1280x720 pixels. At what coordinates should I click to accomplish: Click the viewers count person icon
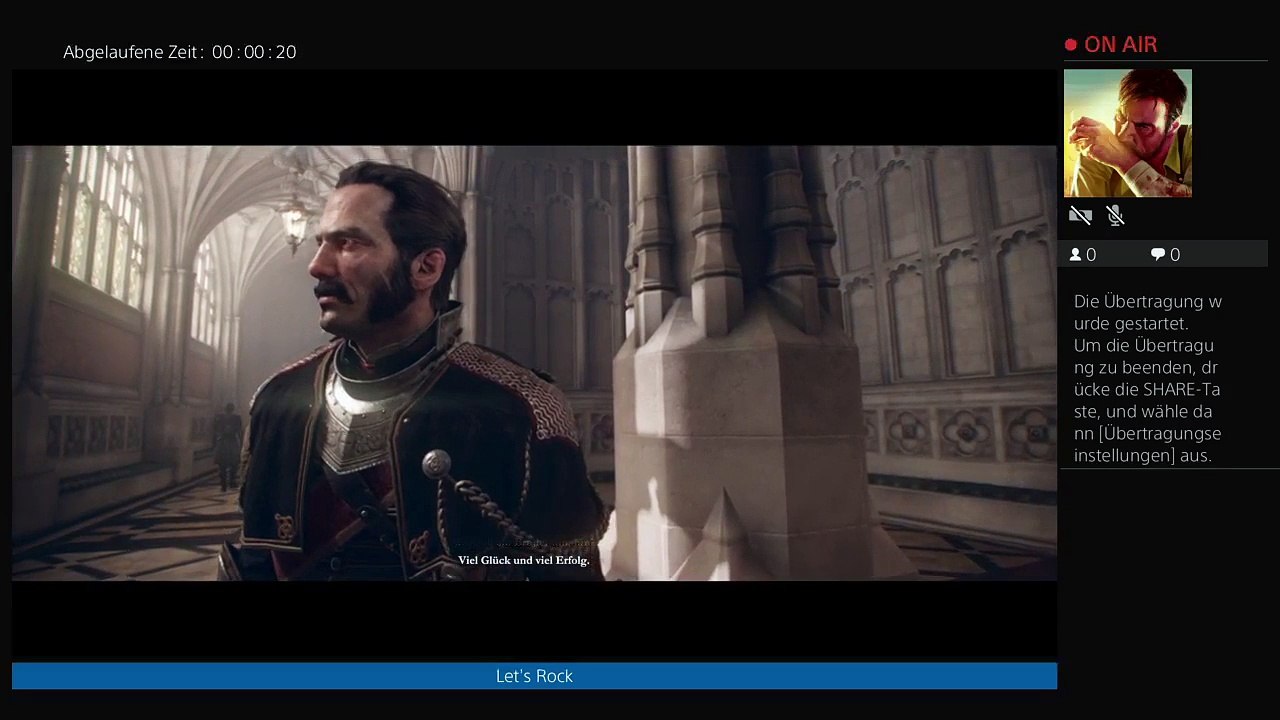click(1076, 255)
